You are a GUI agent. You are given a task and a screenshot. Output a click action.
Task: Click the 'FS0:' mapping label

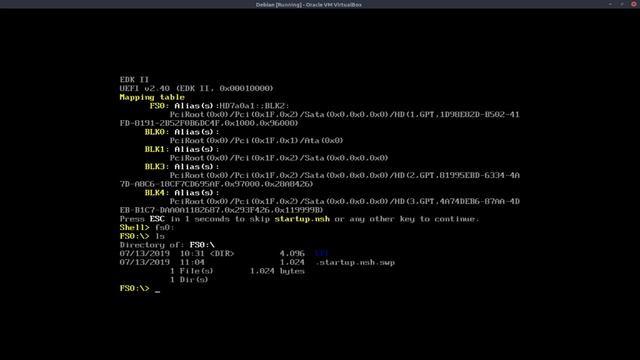(159, 106)
